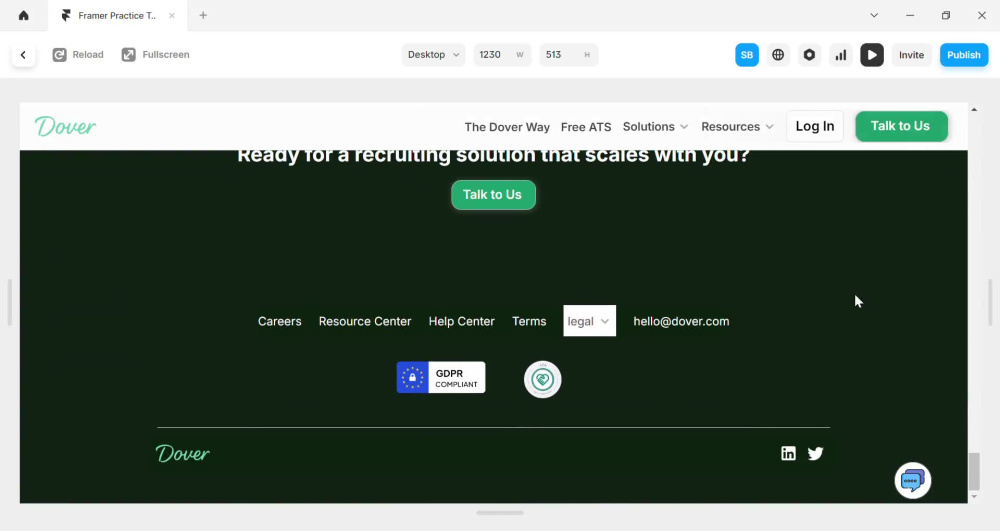The image size is (1000, 531).
Task: Click the Reload icon
Action: tap(59, 55)
